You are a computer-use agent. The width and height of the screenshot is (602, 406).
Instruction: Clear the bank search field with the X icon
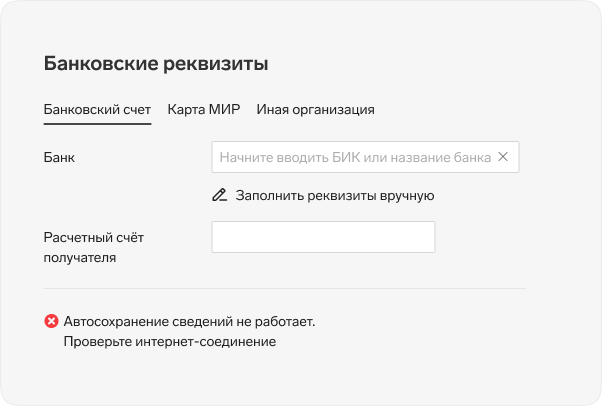click(503, 157)
